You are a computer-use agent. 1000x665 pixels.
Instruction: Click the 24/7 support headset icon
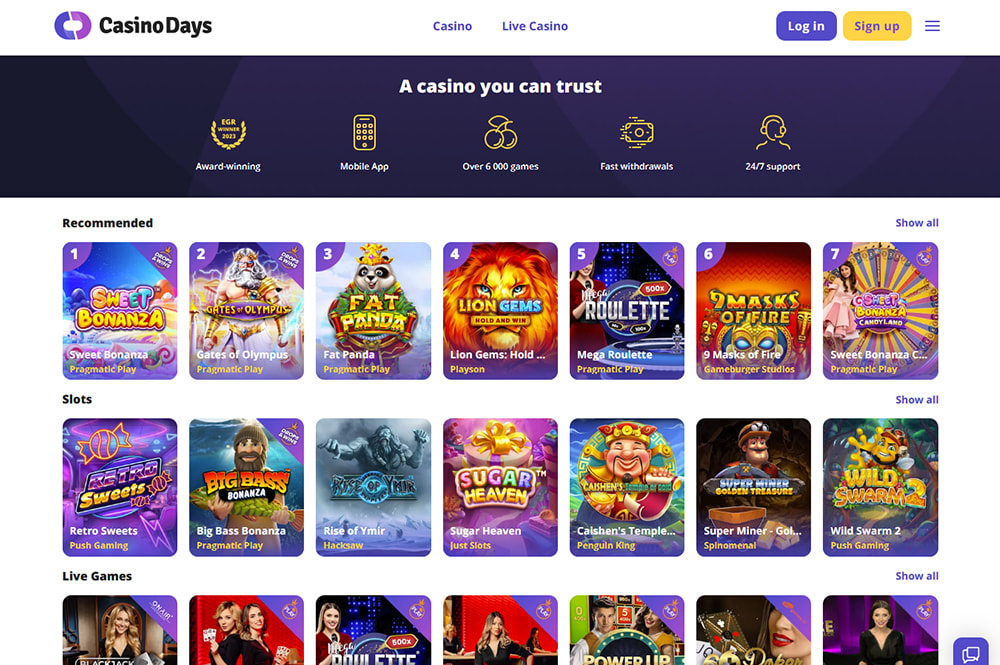click(x=773, y=133)
